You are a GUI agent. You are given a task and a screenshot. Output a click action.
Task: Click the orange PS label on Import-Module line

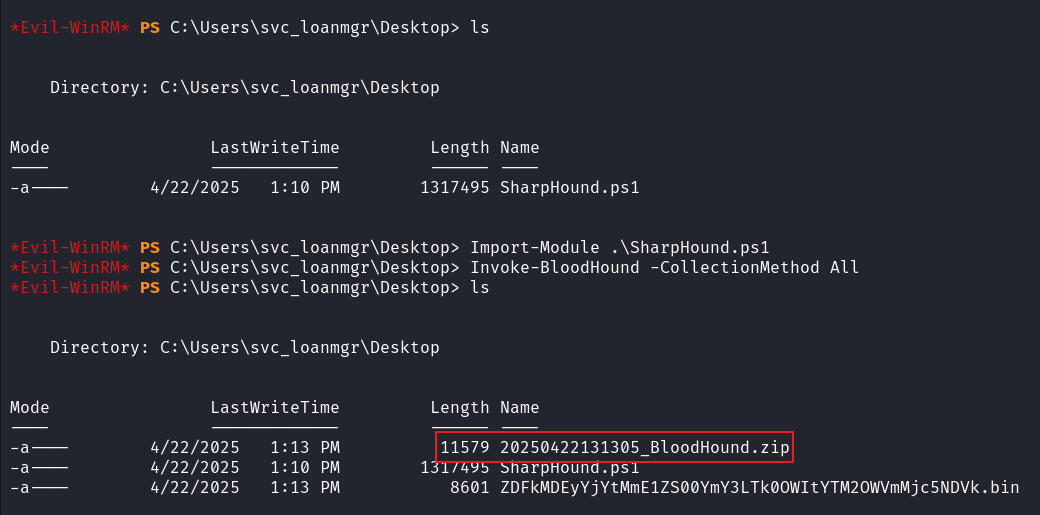pos(150,248)
